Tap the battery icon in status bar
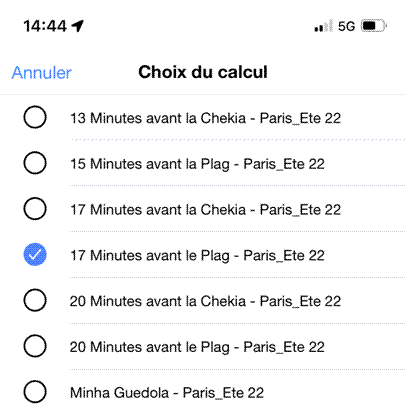This screenshot has width=406, height=414. pos(374,26)
